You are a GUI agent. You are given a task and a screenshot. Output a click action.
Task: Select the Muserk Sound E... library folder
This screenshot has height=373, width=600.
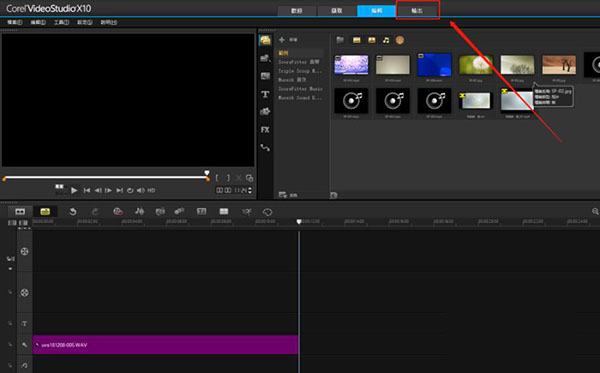tap(300, 98)
